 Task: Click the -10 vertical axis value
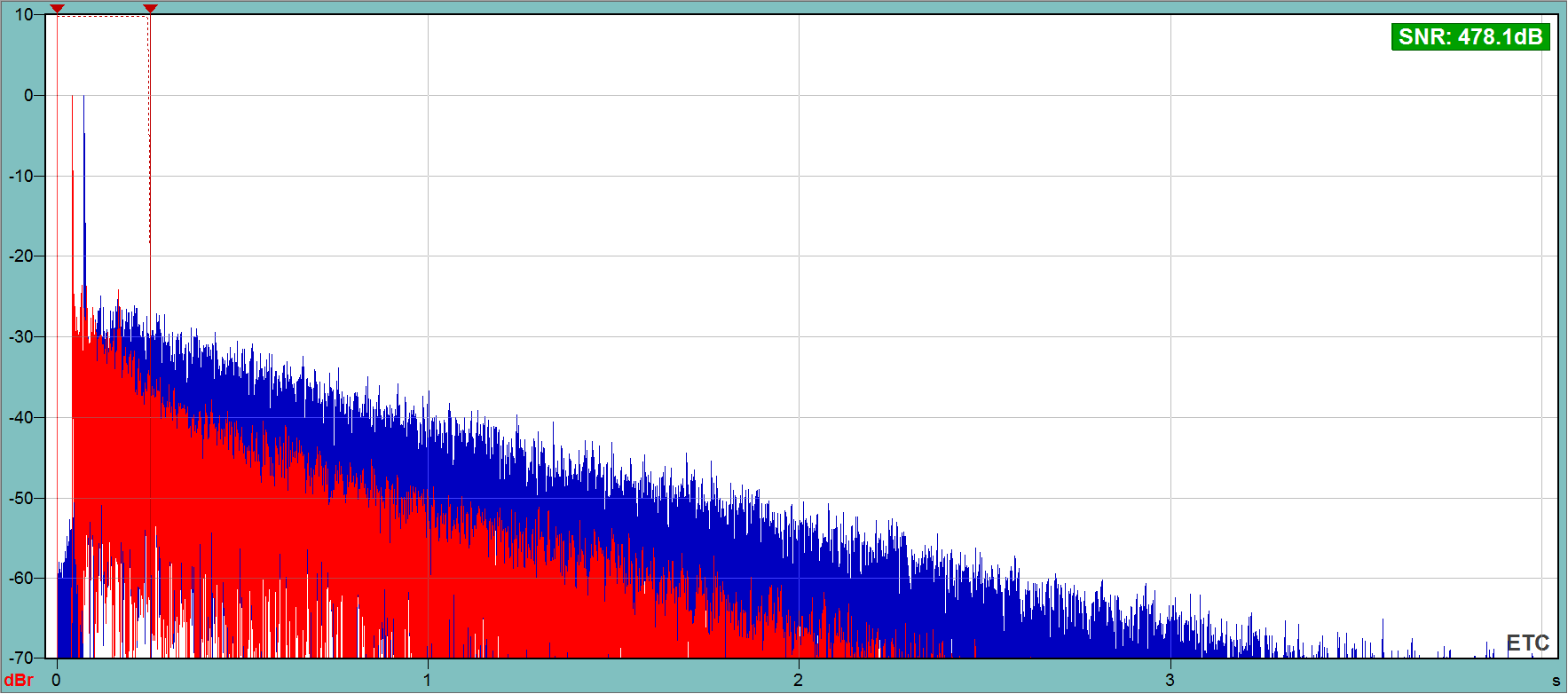tap(21, 176)
